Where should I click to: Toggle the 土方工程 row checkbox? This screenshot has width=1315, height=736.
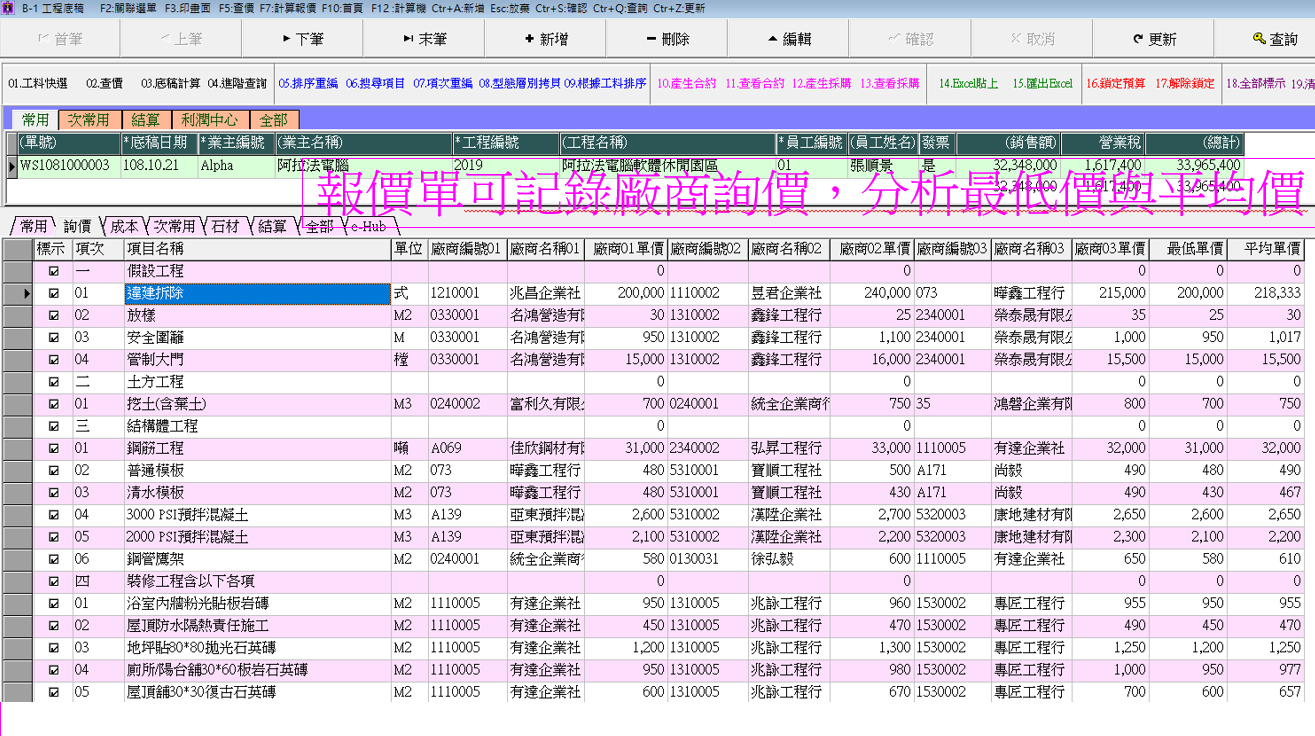coord(54,381)
